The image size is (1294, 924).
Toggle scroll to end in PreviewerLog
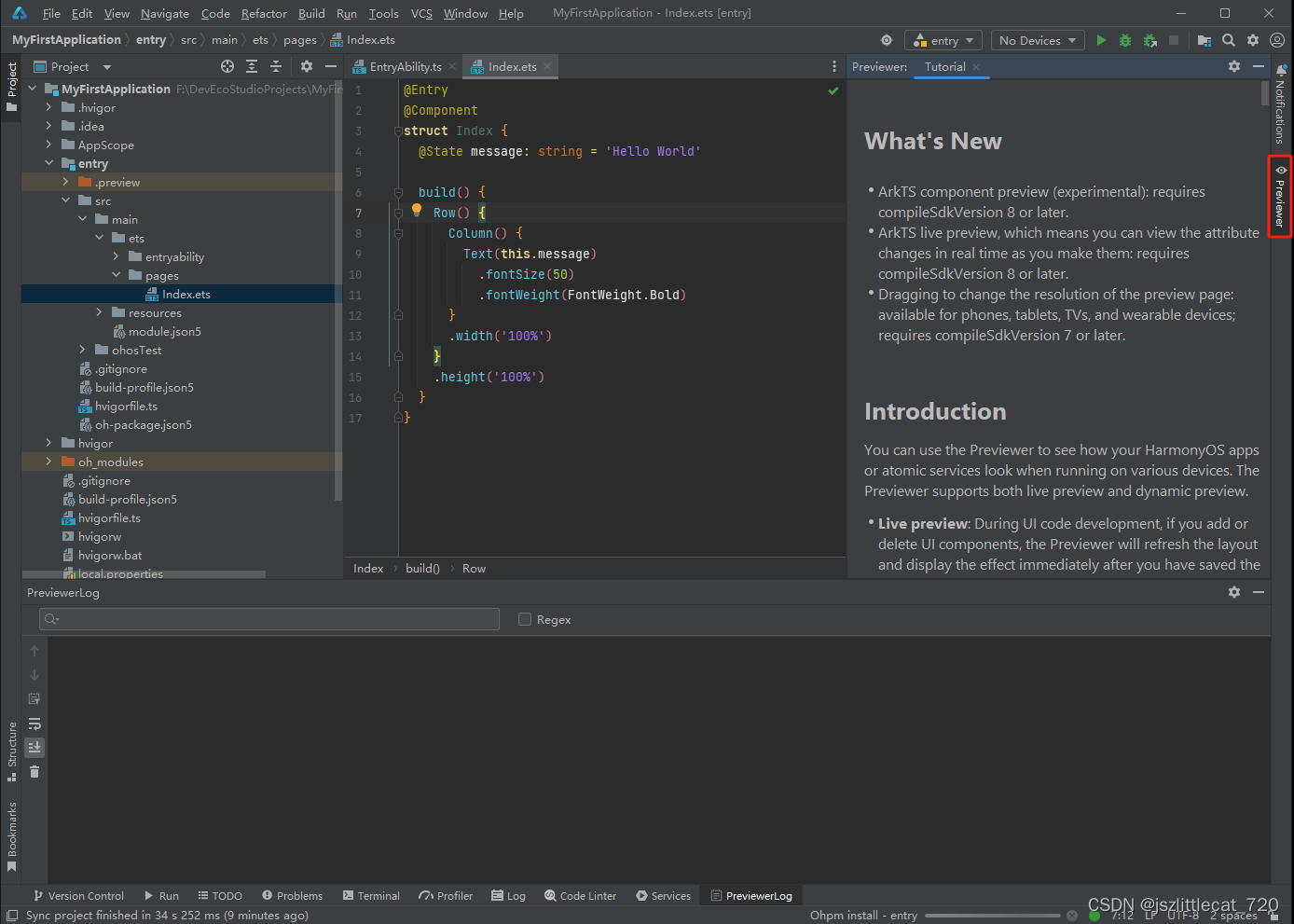coord(34,748)
